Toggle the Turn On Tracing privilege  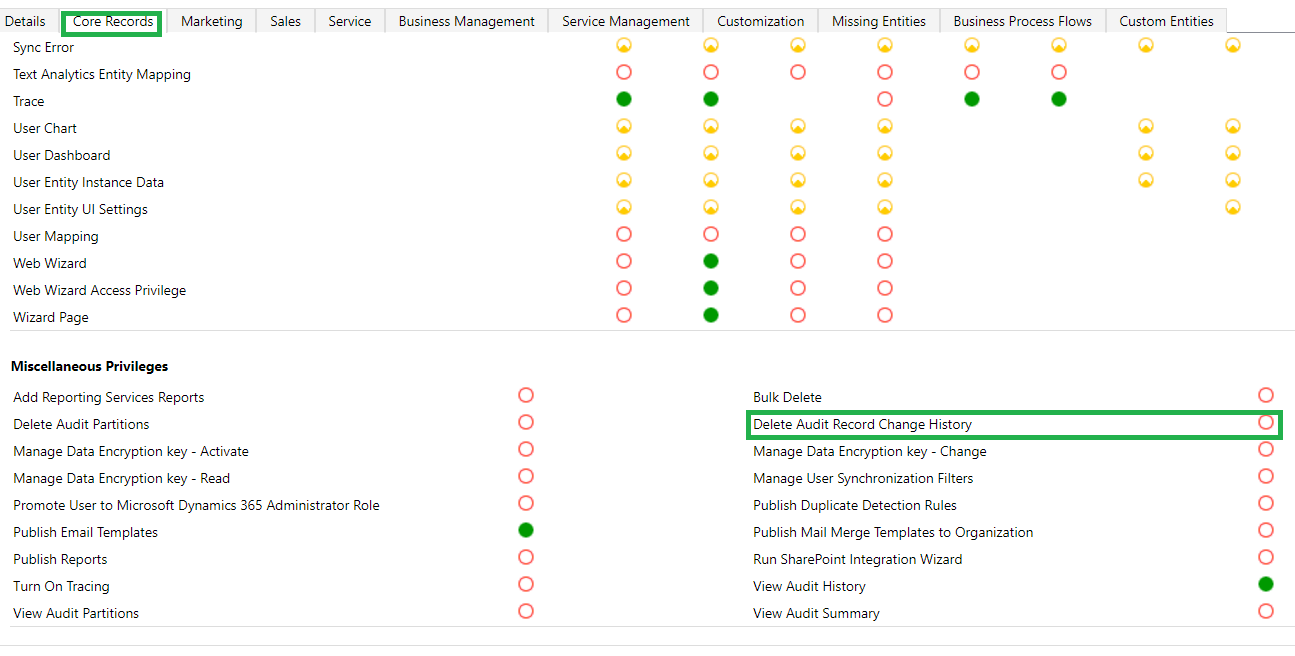[526, 584]
